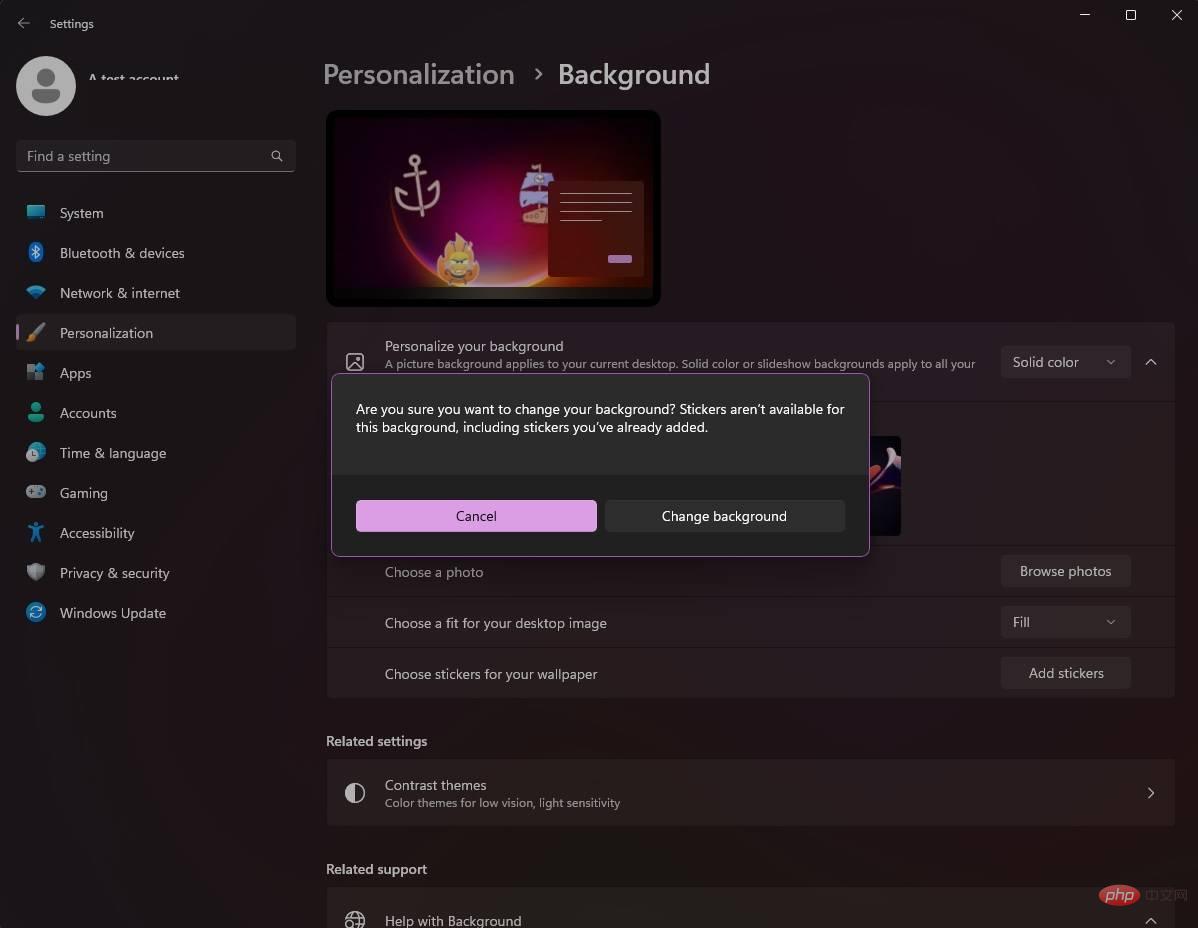This screenshot has width=1198, height=928.
Task: Select Personalization in the sidebar
Action: (156, 333)
